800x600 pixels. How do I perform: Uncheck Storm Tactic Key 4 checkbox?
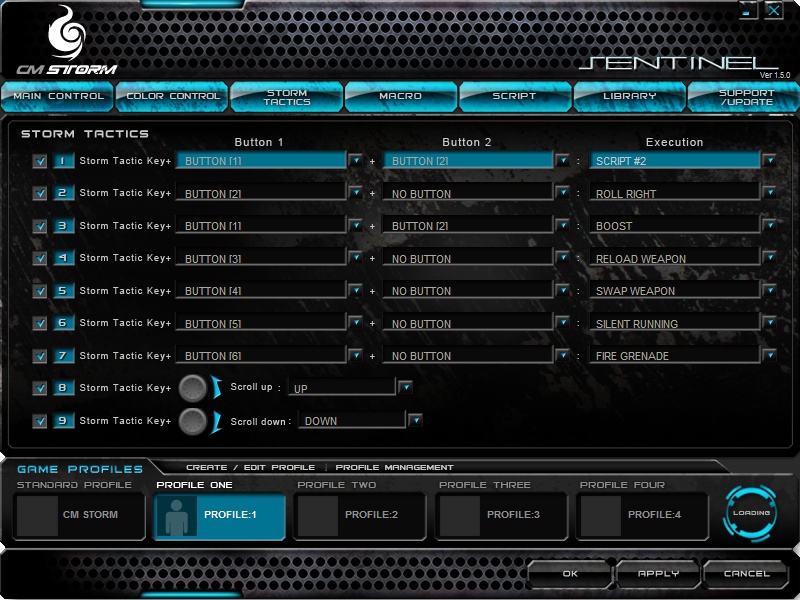(x=39, y=258)
